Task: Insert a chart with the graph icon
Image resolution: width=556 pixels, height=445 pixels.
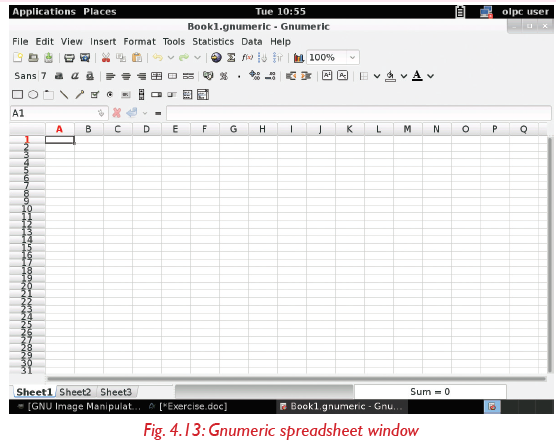Action: point(299,58)
